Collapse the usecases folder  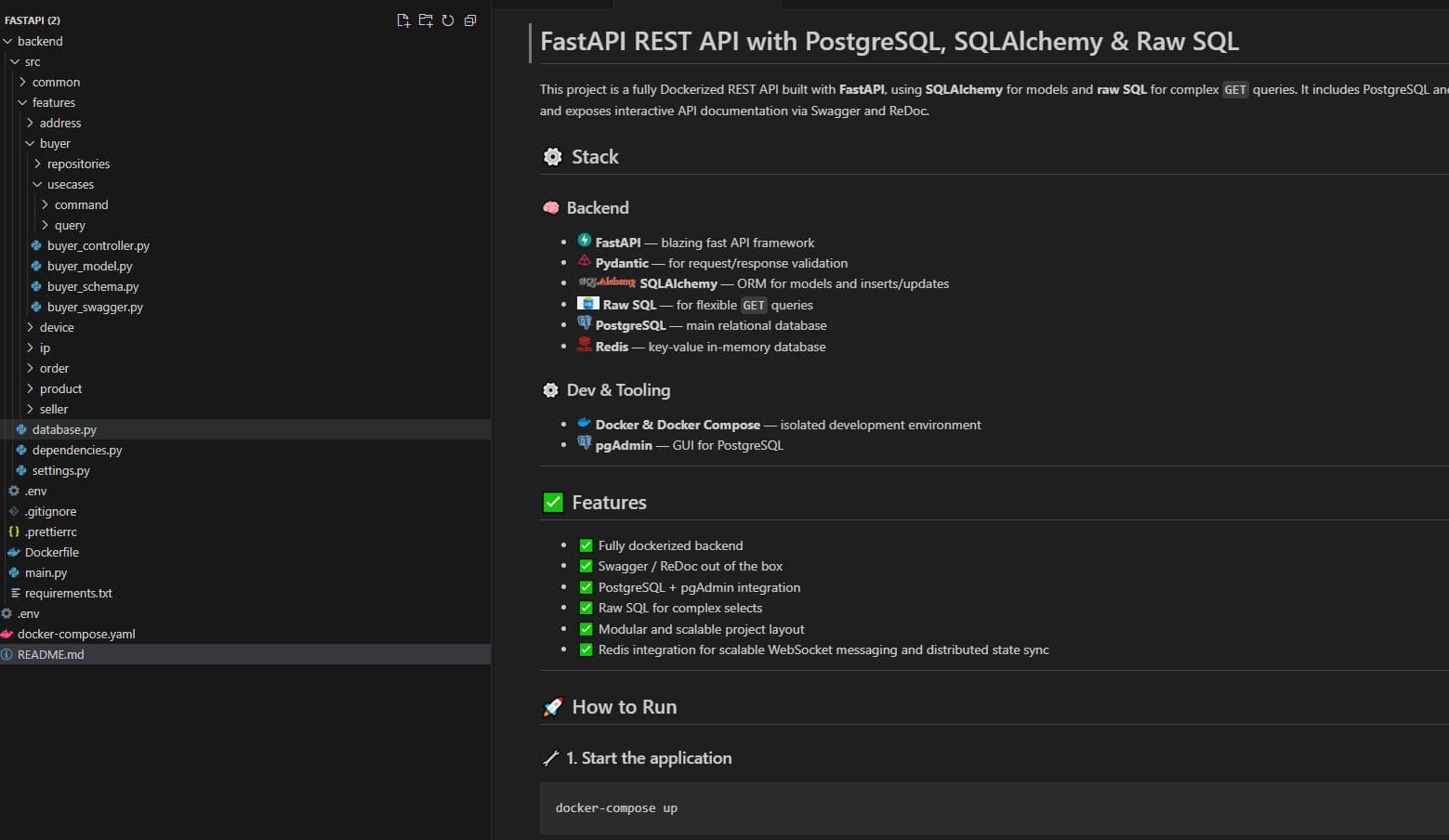(38, 184)
